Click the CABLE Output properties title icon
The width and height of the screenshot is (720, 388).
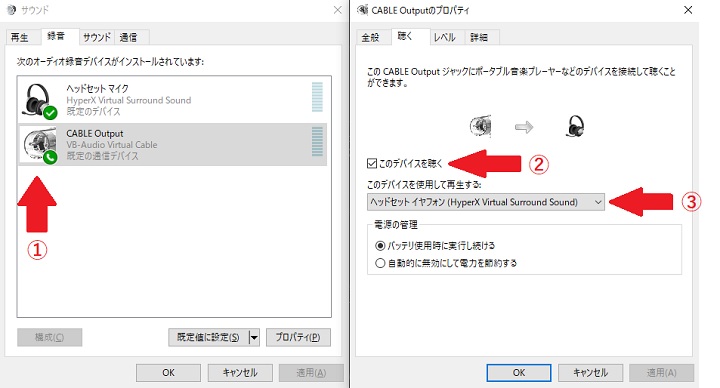pos(362,10)
